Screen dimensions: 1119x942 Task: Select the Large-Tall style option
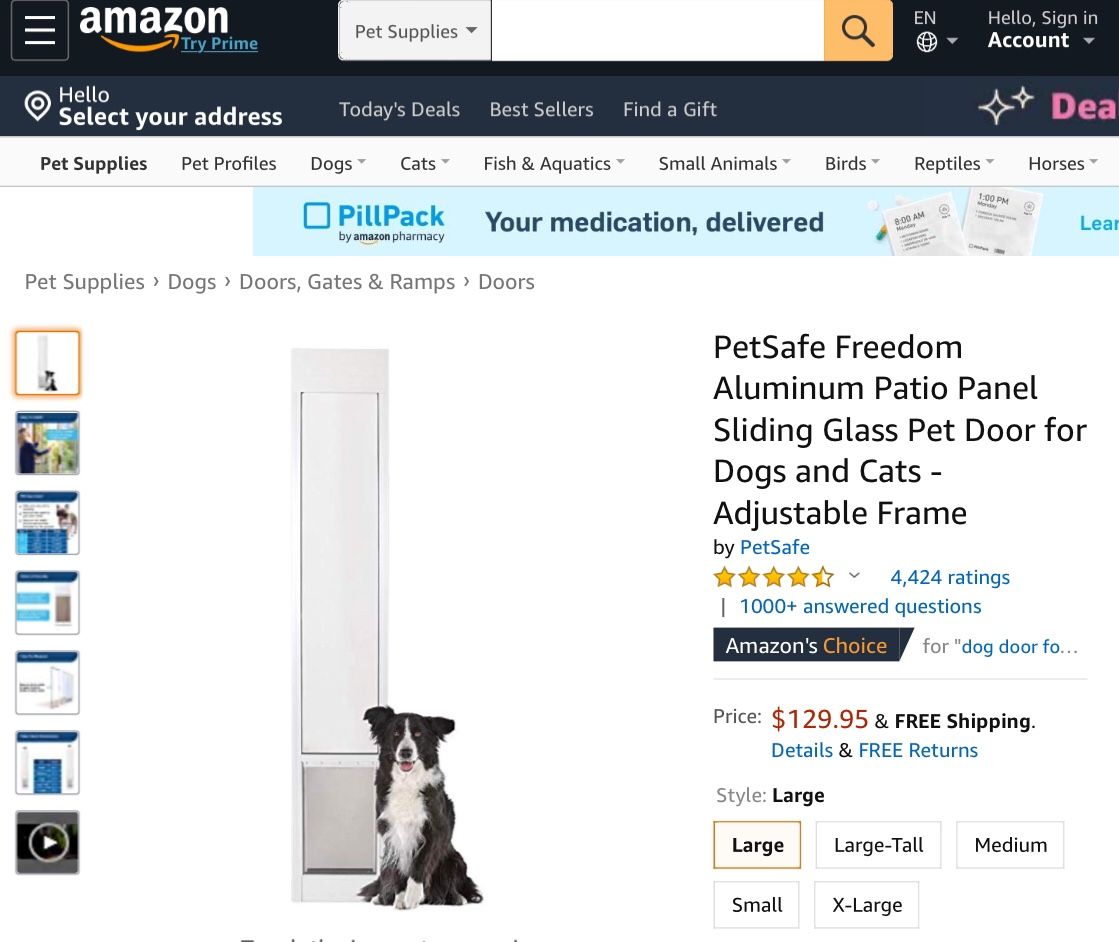point(878,845)
